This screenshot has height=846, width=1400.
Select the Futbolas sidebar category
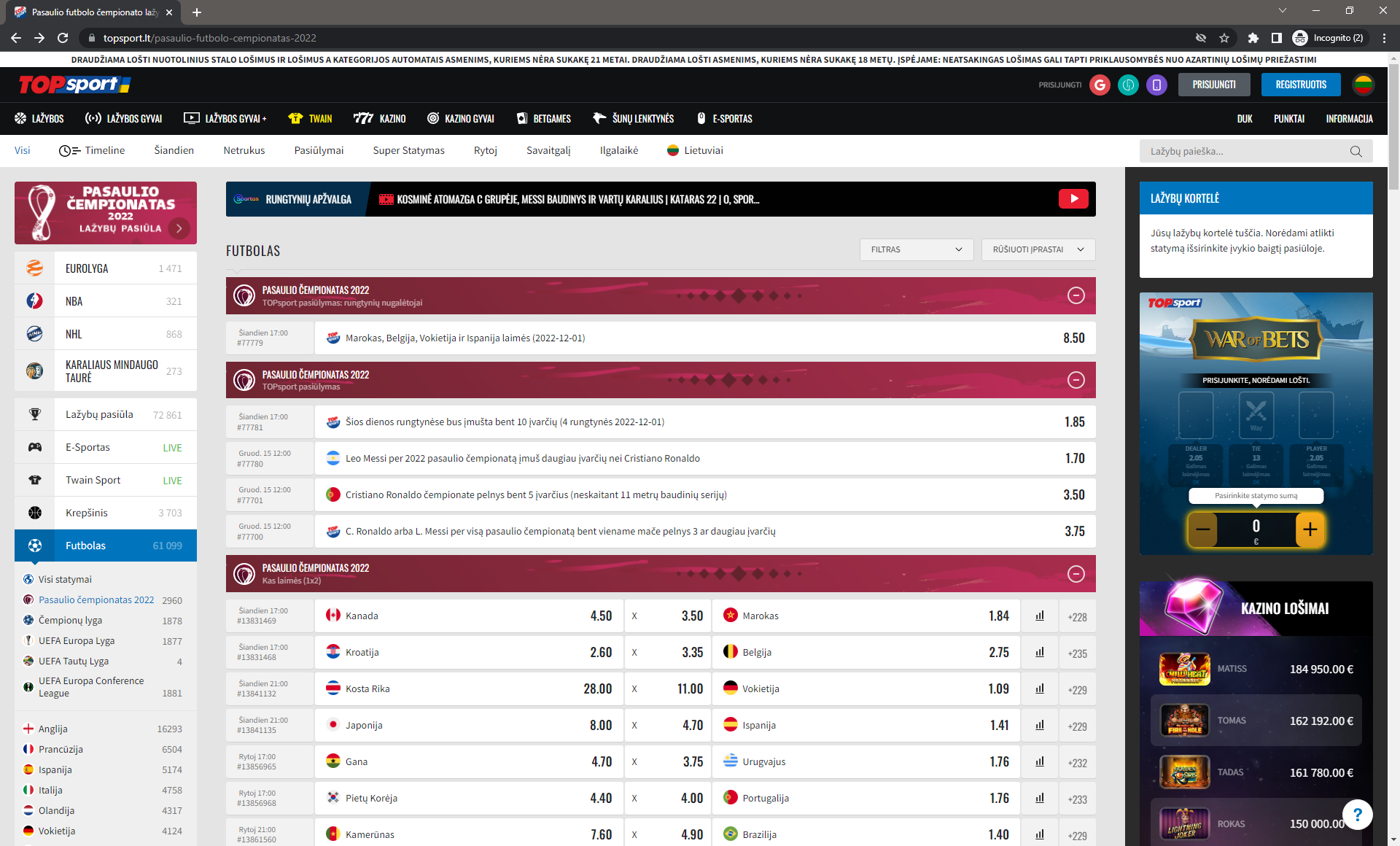[x=106, y=546]
